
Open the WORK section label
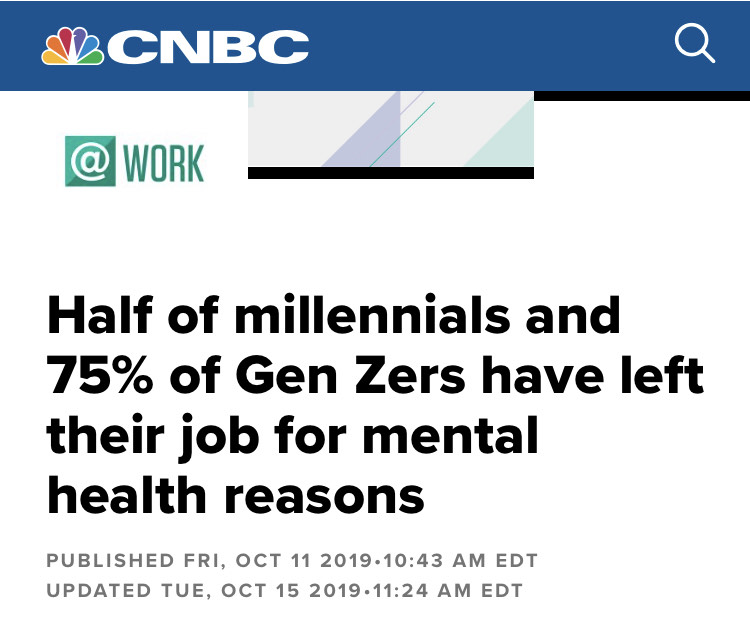click(x=164, y=163)
